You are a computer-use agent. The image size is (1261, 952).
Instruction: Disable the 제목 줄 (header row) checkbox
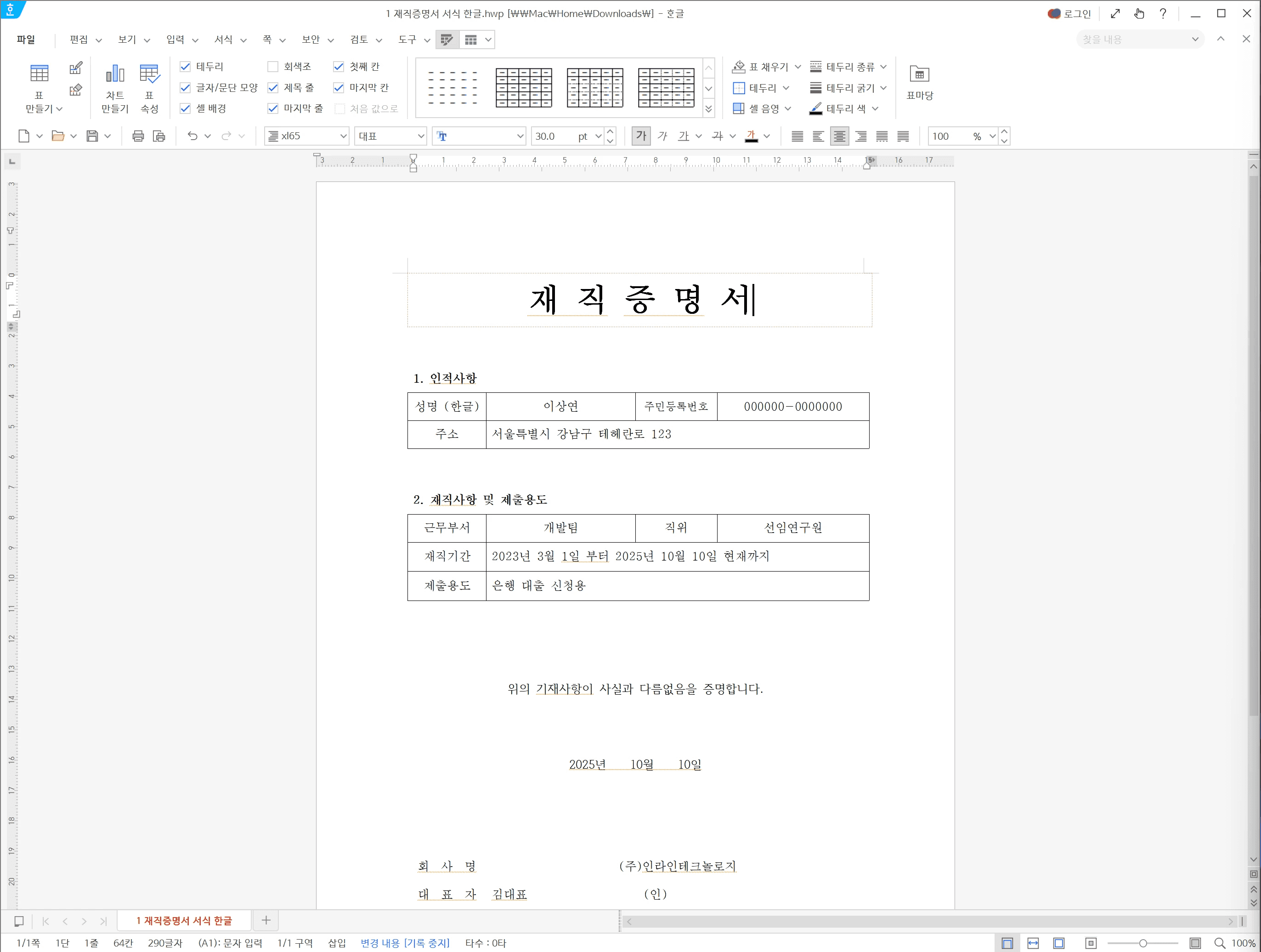pyautogui.click(x=272, y=87)
